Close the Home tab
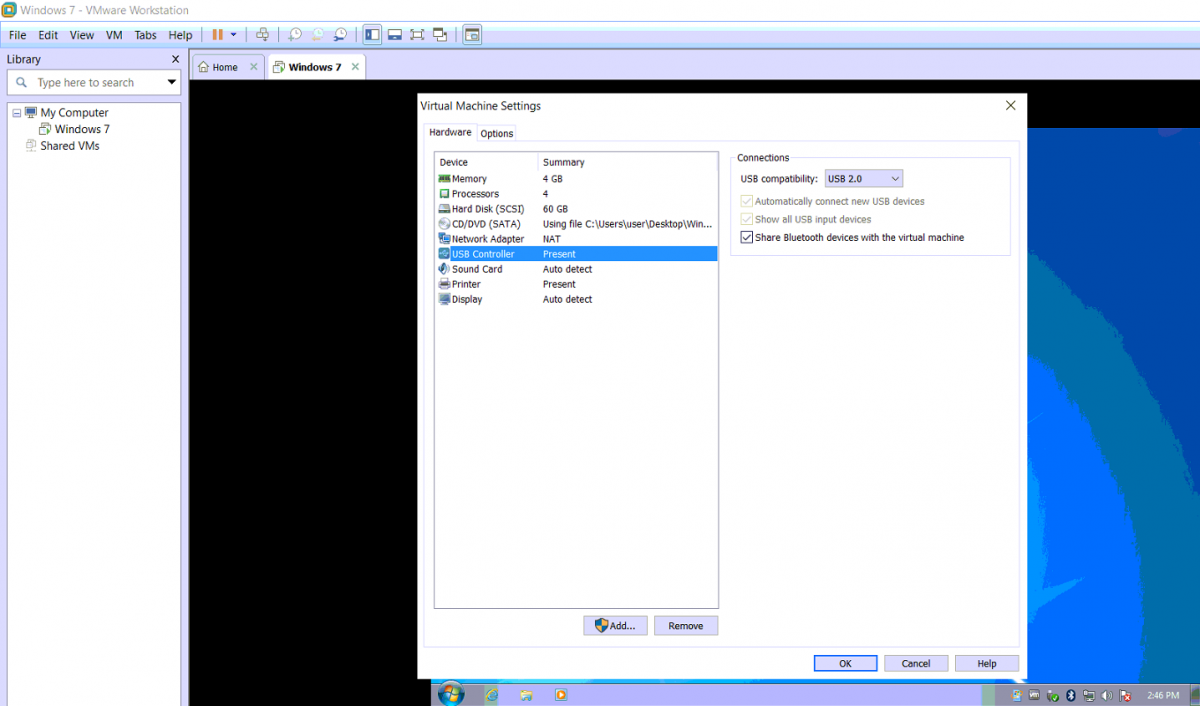 tap(253, 67)
